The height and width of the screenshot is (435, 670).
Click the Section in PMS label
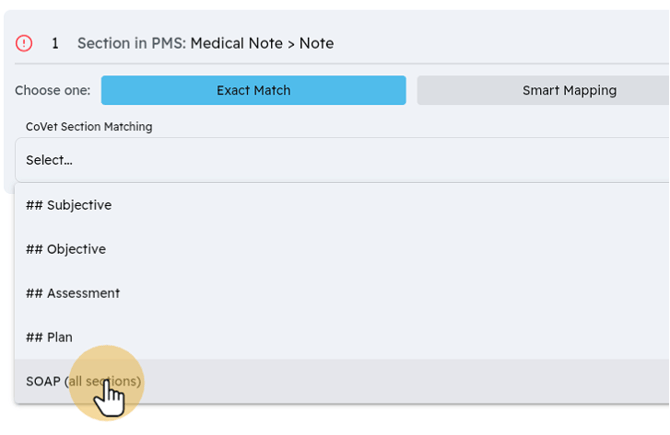click(132, 43)
